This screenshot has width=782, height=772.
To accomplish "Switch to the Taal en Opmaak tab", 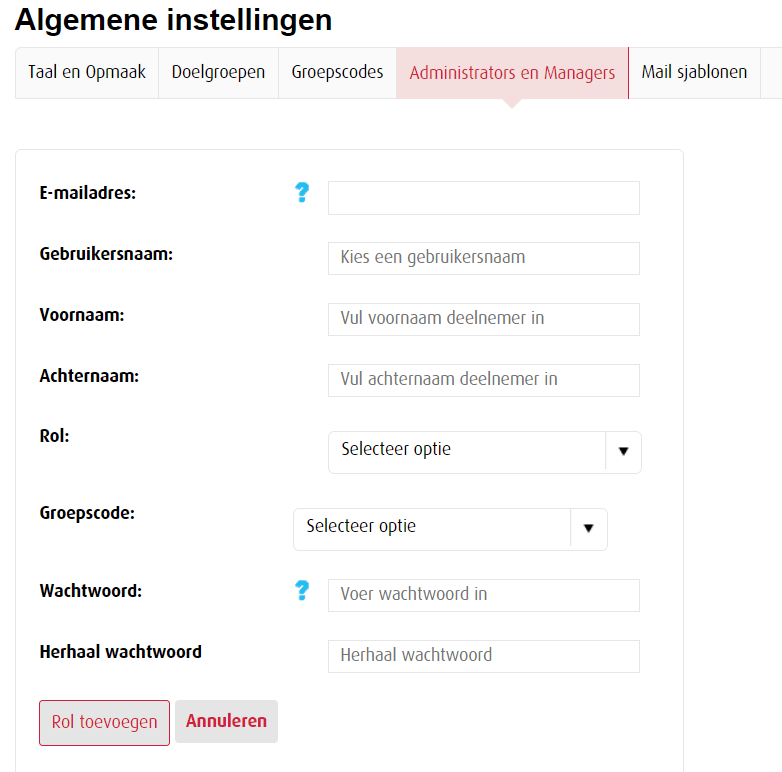I will [87, 72].
